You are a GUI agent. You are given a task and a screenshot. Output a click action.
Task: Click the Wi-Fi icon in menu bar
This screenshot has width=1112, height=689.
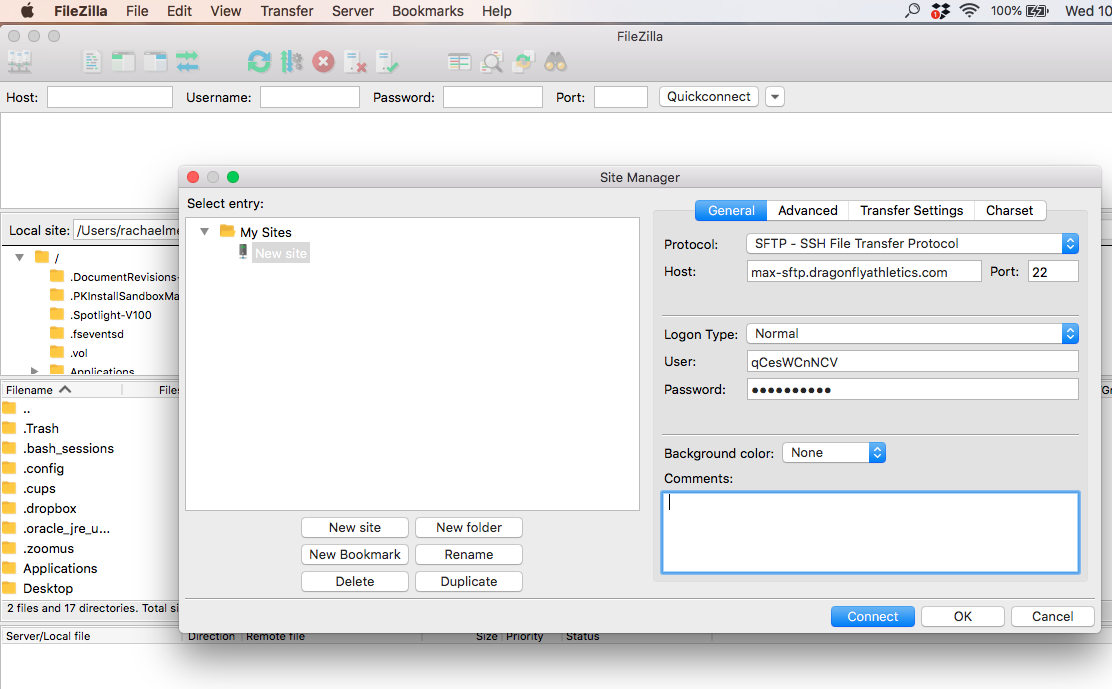tap(968, 11)
